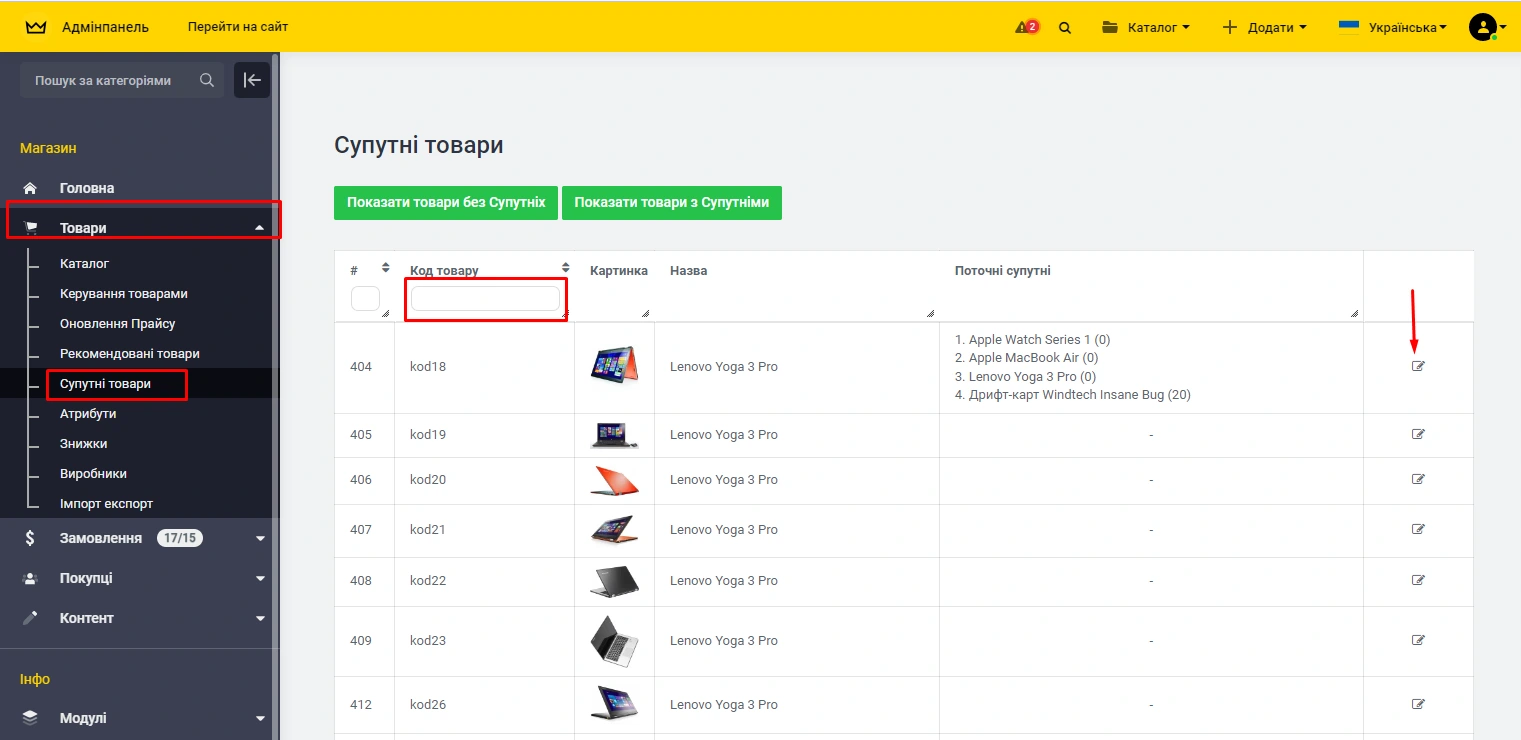Click the crown logo icon
The height and width of the screenshot is (740, 1521).
point(36,27)
